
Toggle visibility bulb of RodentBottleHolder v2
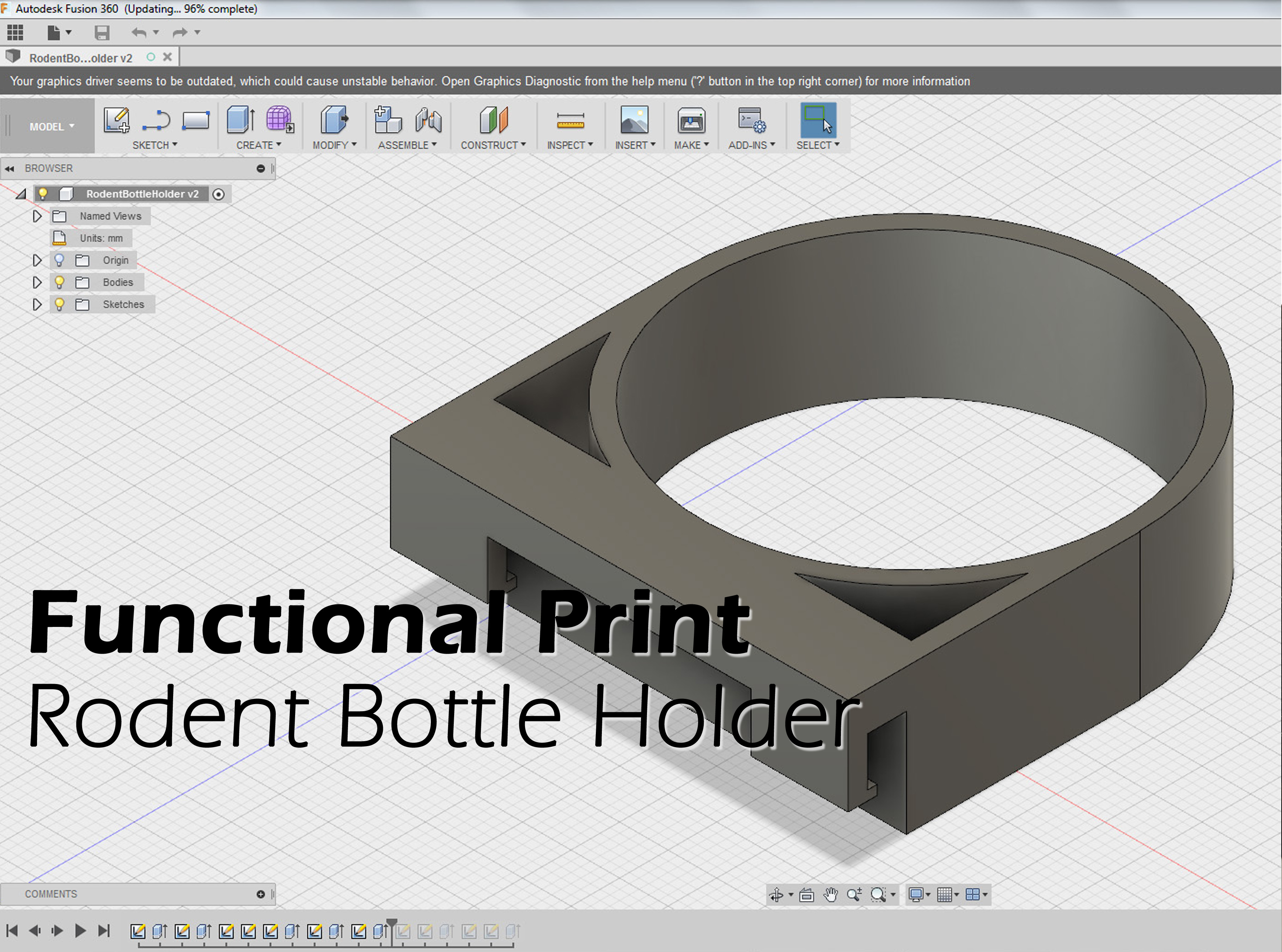43,194
